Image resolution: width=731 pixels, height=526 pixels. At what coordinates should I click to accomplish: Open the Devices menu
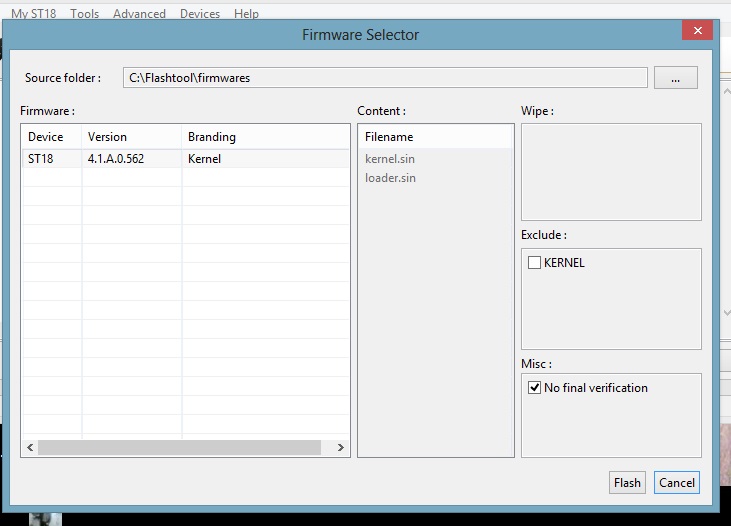pos(200,14)
